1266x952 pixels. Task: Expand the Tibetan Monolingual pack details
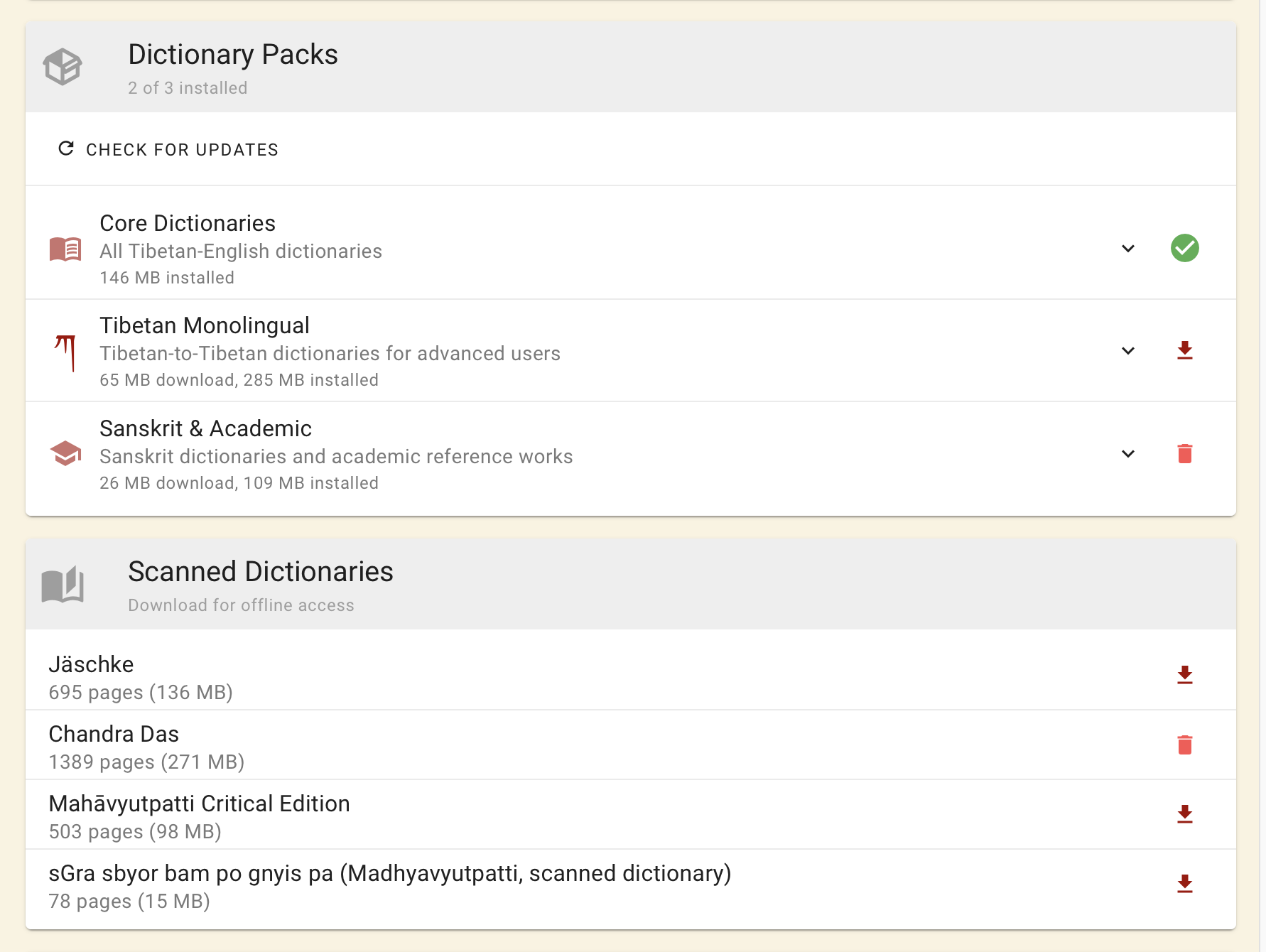1127,350
